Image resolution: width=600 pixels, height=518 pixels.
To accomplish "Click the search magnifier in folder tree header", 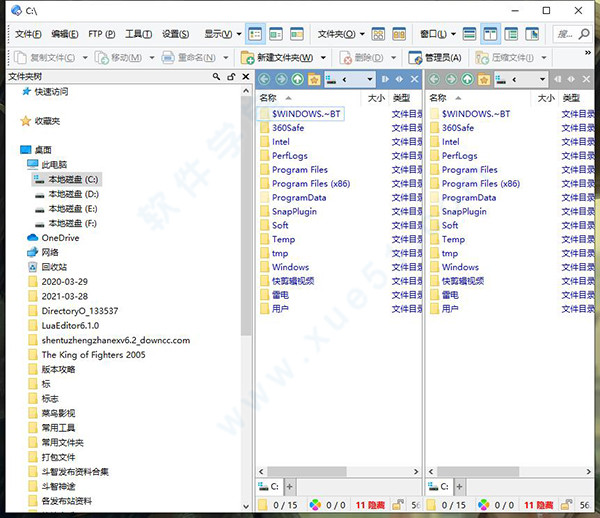I will (216, 76).
